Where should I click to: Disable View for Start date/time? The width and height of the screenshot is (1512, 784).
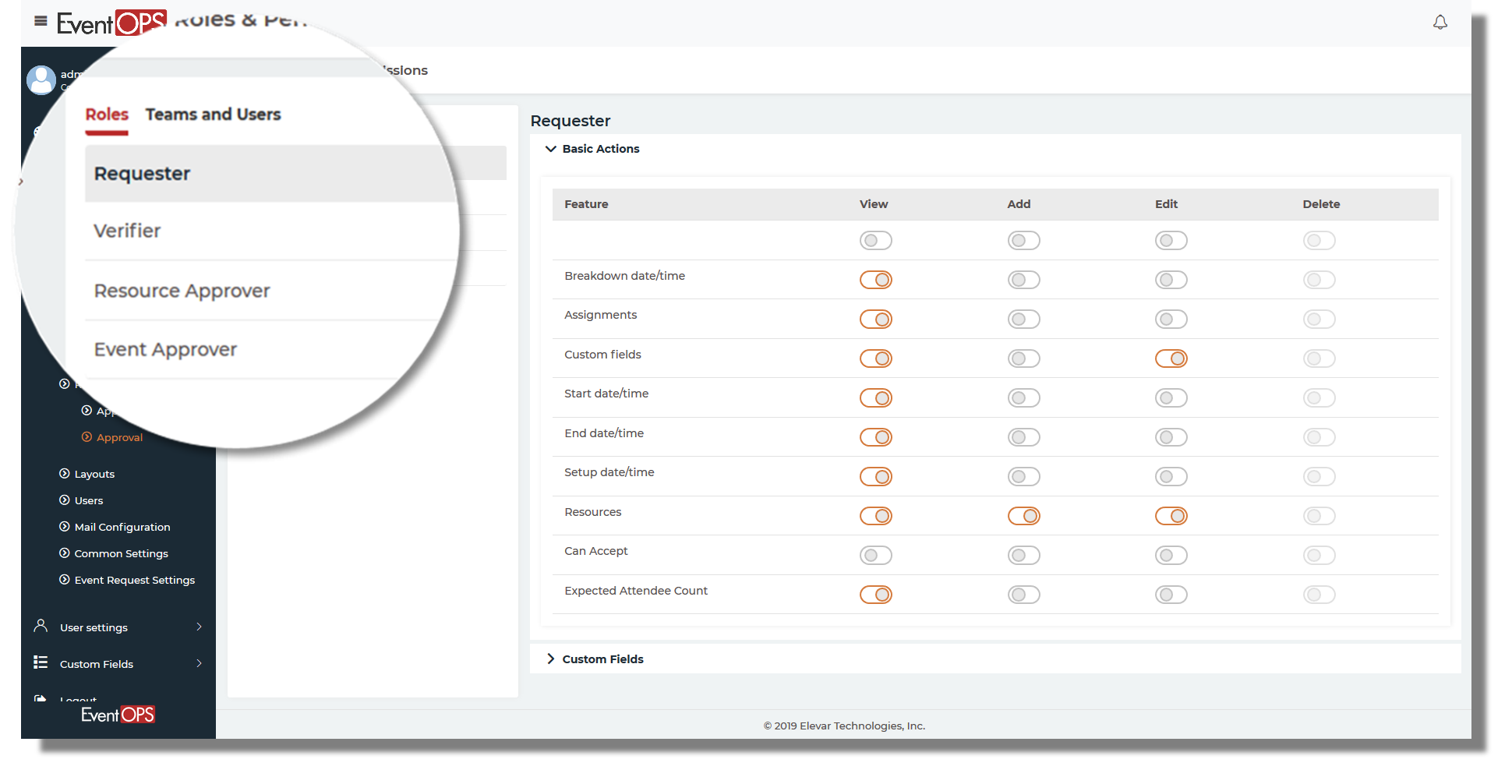876,398
